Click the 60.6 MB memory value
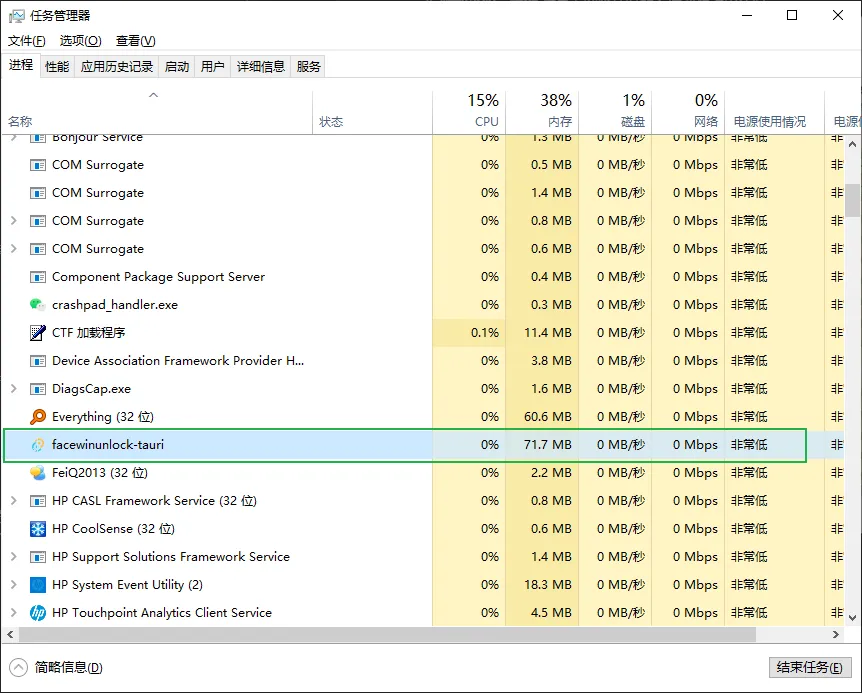Viewport: 862px width, 693px height. (548, 417)
